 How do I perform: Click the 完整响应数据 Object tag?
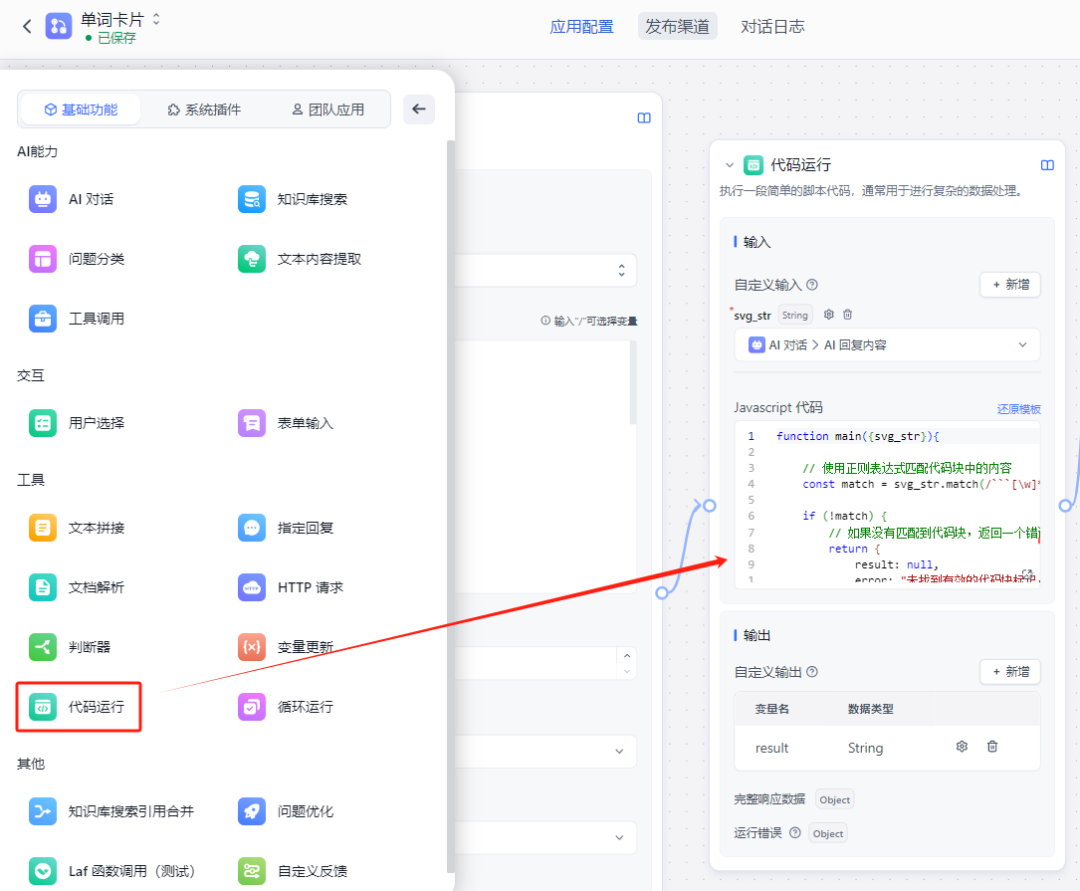(x=834, y=799)
